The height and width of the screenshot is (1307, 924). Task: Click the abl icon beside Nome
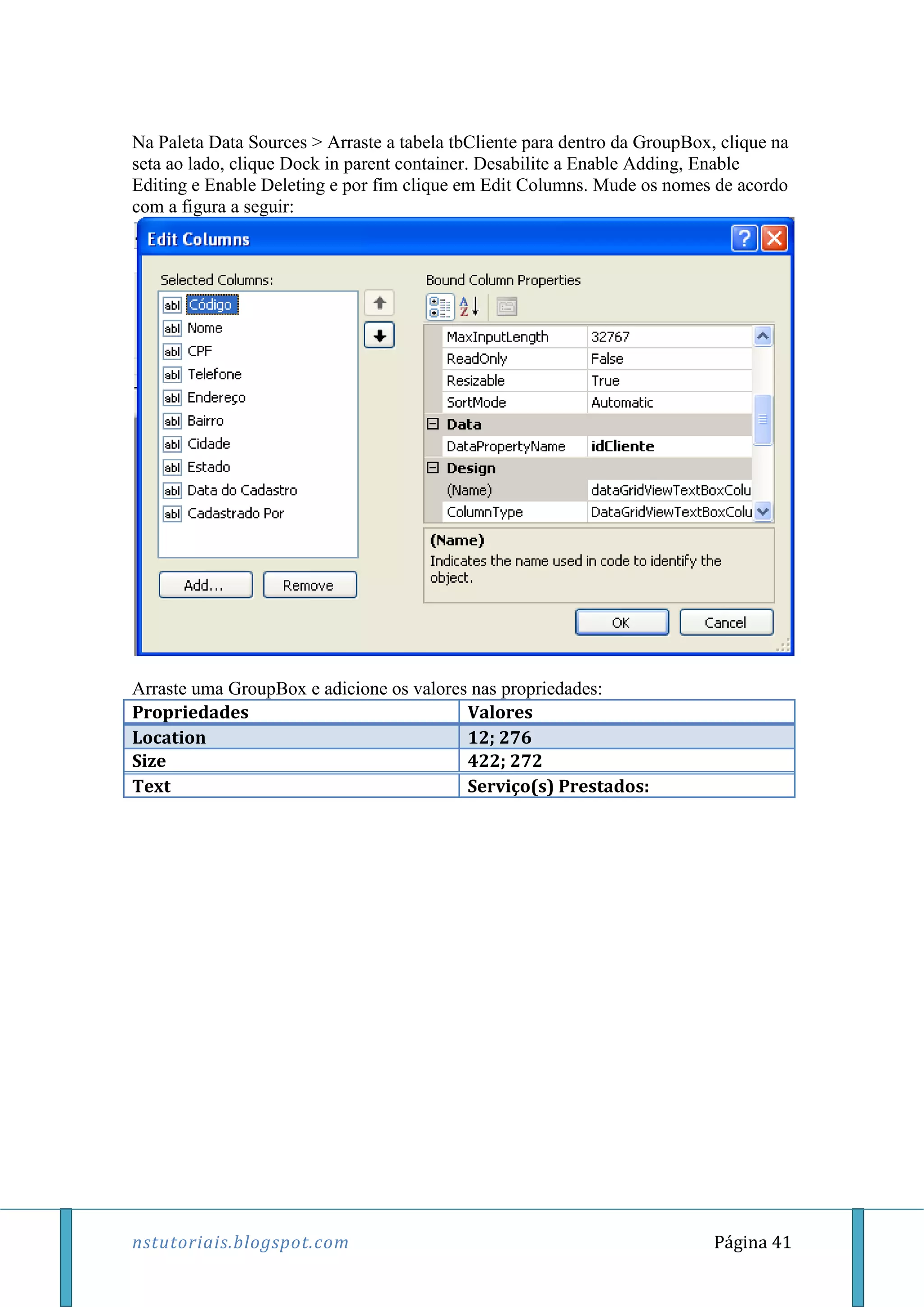[x=172, y=329]
